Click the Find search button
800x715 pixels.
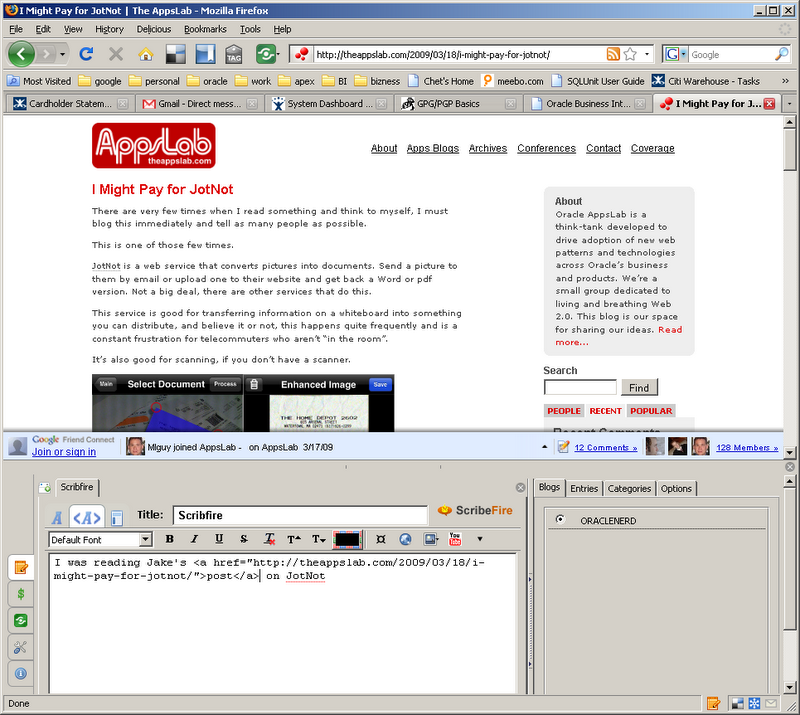(639, 388)
